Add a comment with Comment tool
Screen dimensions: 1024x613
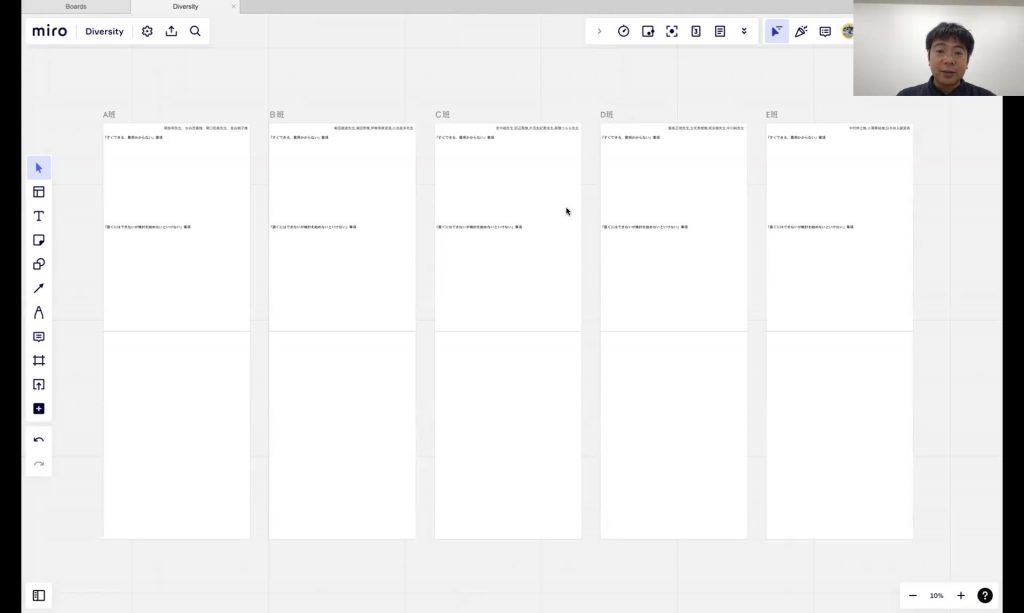(x=39, y=337)
